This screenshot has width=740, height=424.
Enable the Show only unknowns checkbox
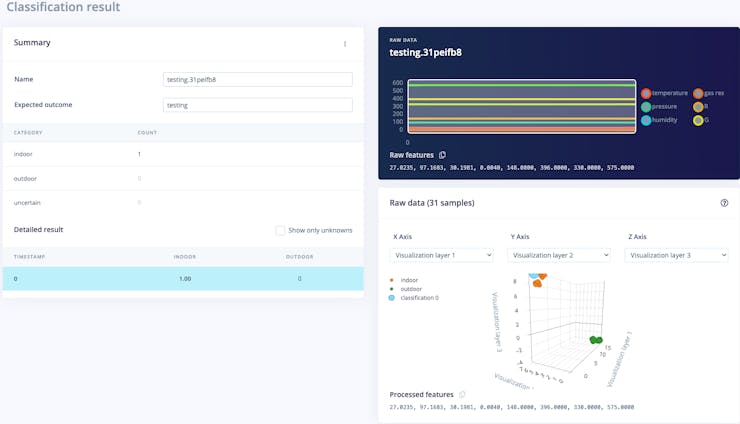pos(280,230)
